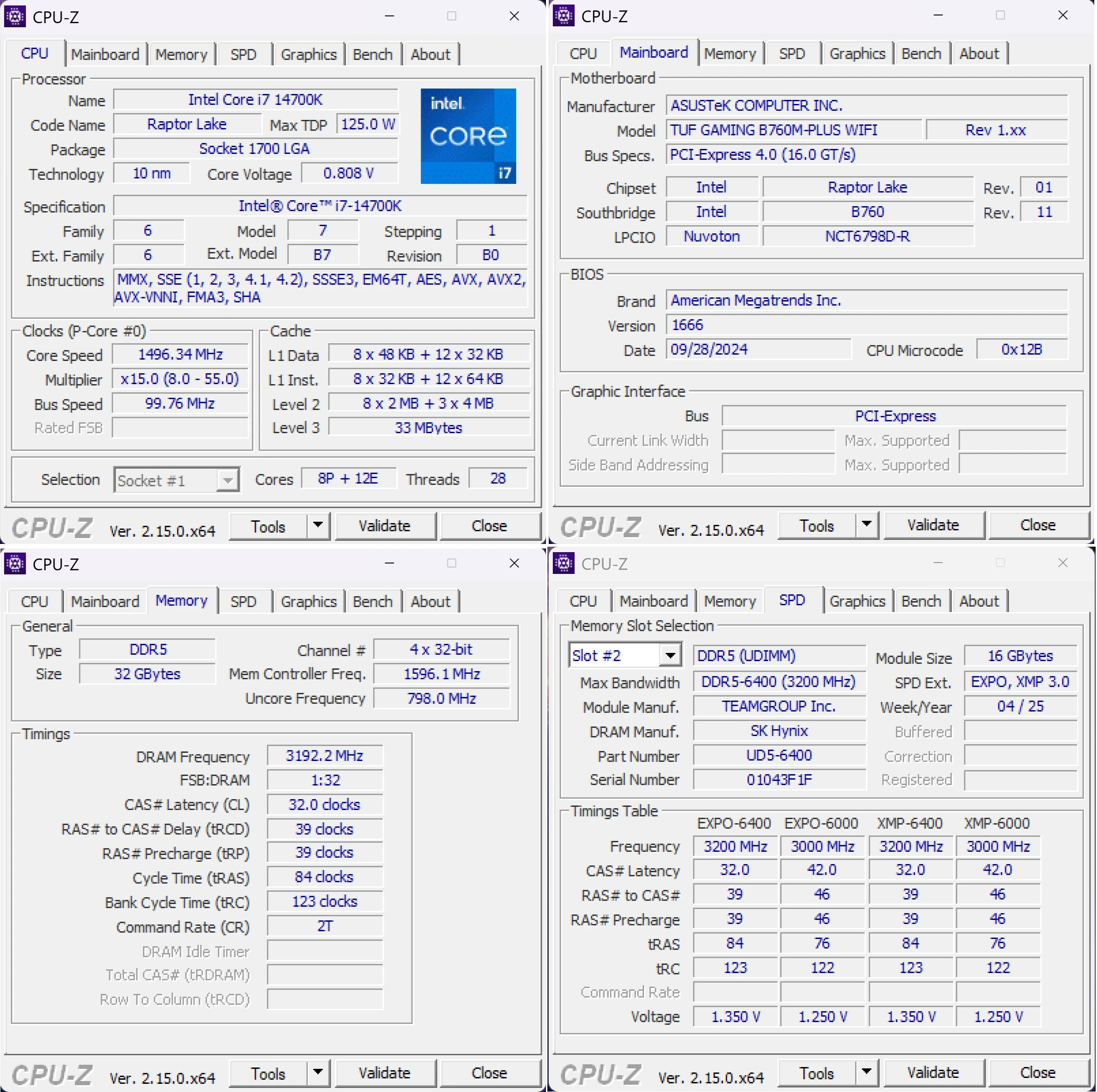Click the Intel Core i7 logo badge
The height and width of the screenshot is (1092, 1097).
click(468, 136)
